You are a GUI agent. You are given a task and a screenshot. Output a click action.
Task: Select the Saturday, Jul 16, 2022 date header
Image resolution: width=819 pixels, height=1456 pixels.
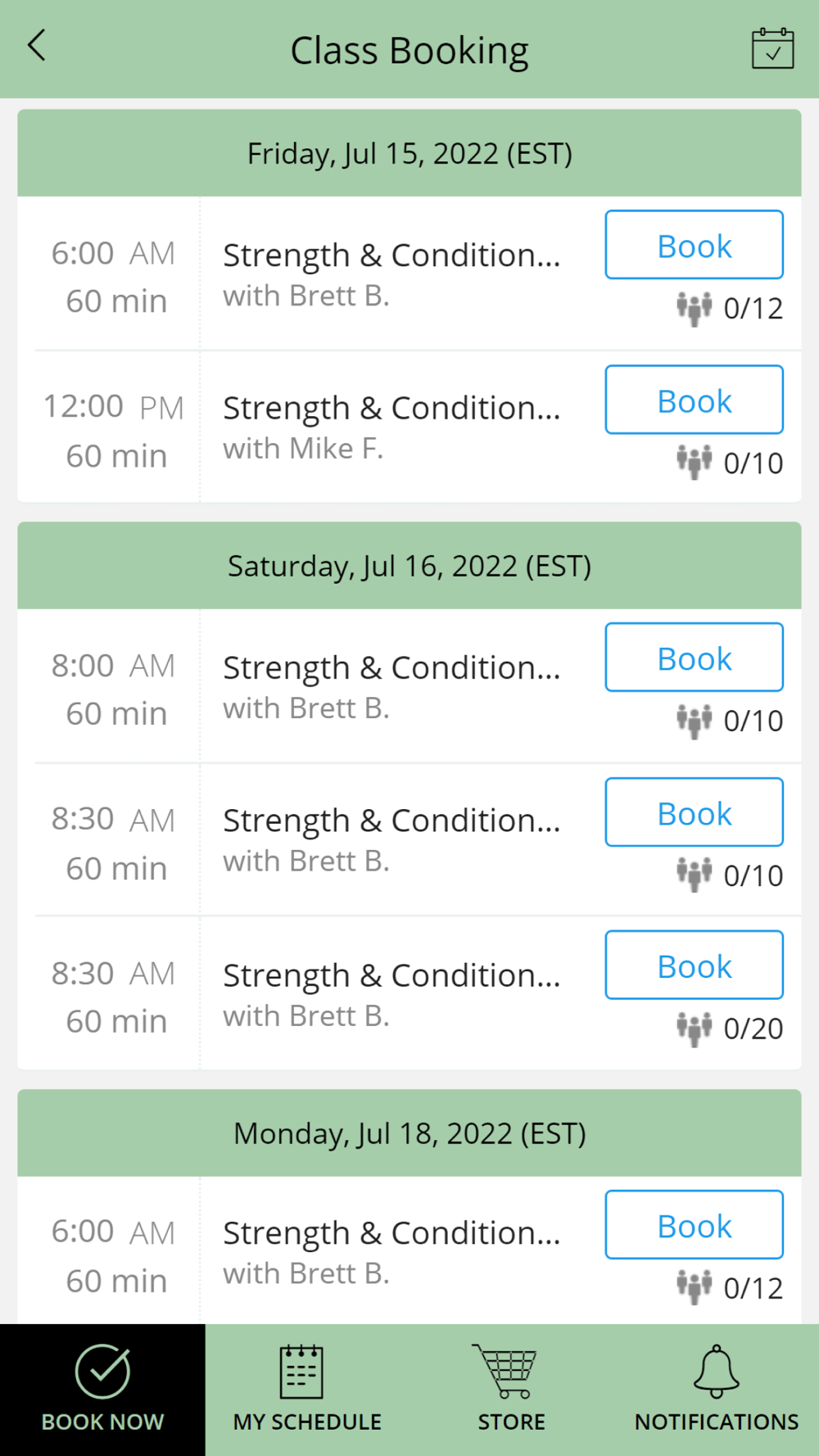coord(409,566)
